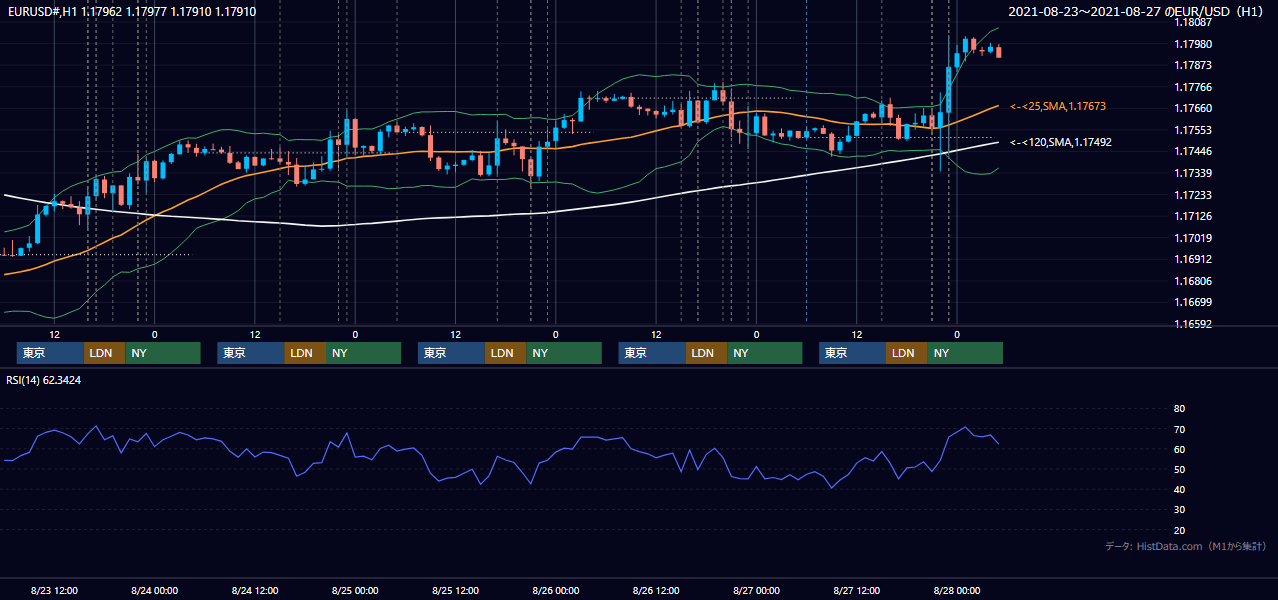Click price axis value 1.17766
This screenshot has width=1278, height=600.
1194,87
